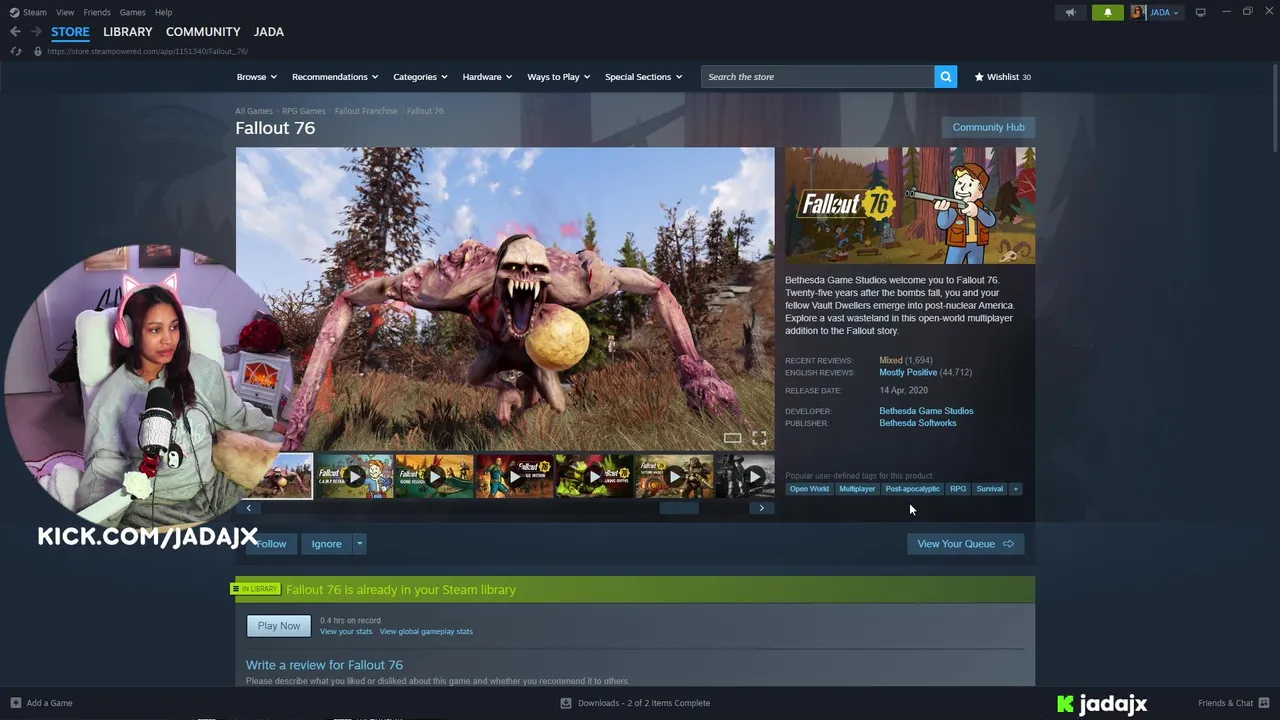Click the Fallout 76 header capsule image

pos(910,205)
